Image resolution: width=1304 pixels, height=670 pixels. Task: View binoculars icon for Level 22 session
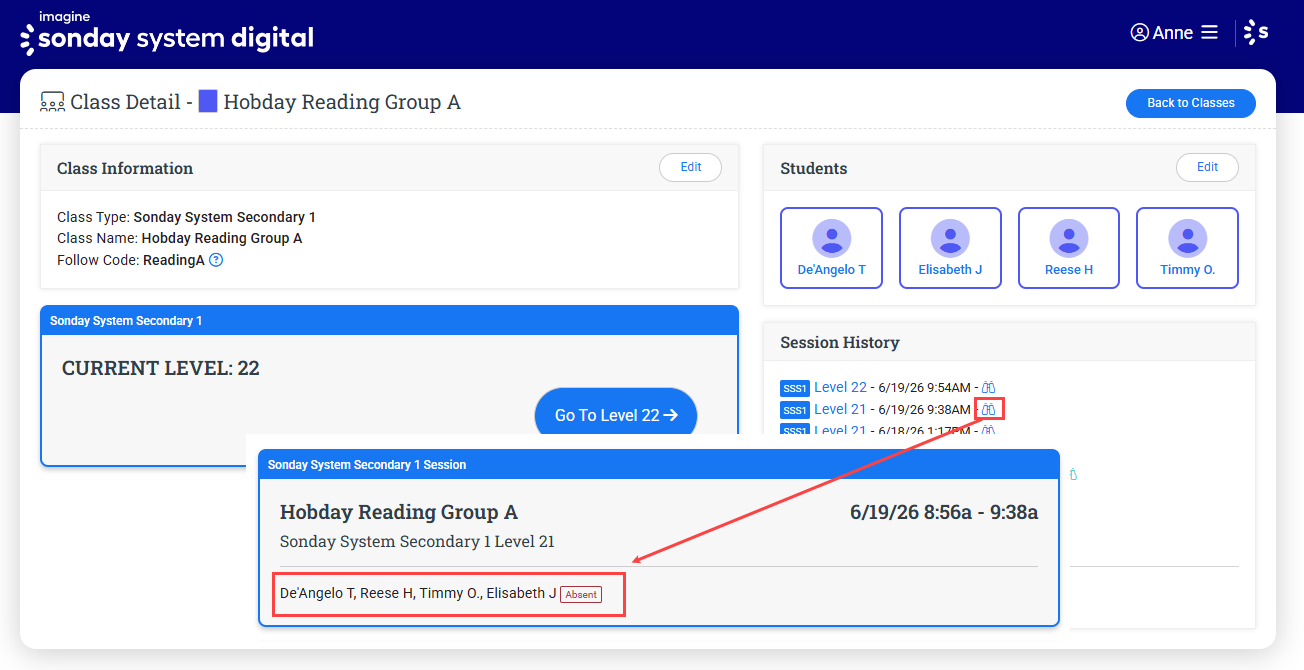click(x=989, y=387)
